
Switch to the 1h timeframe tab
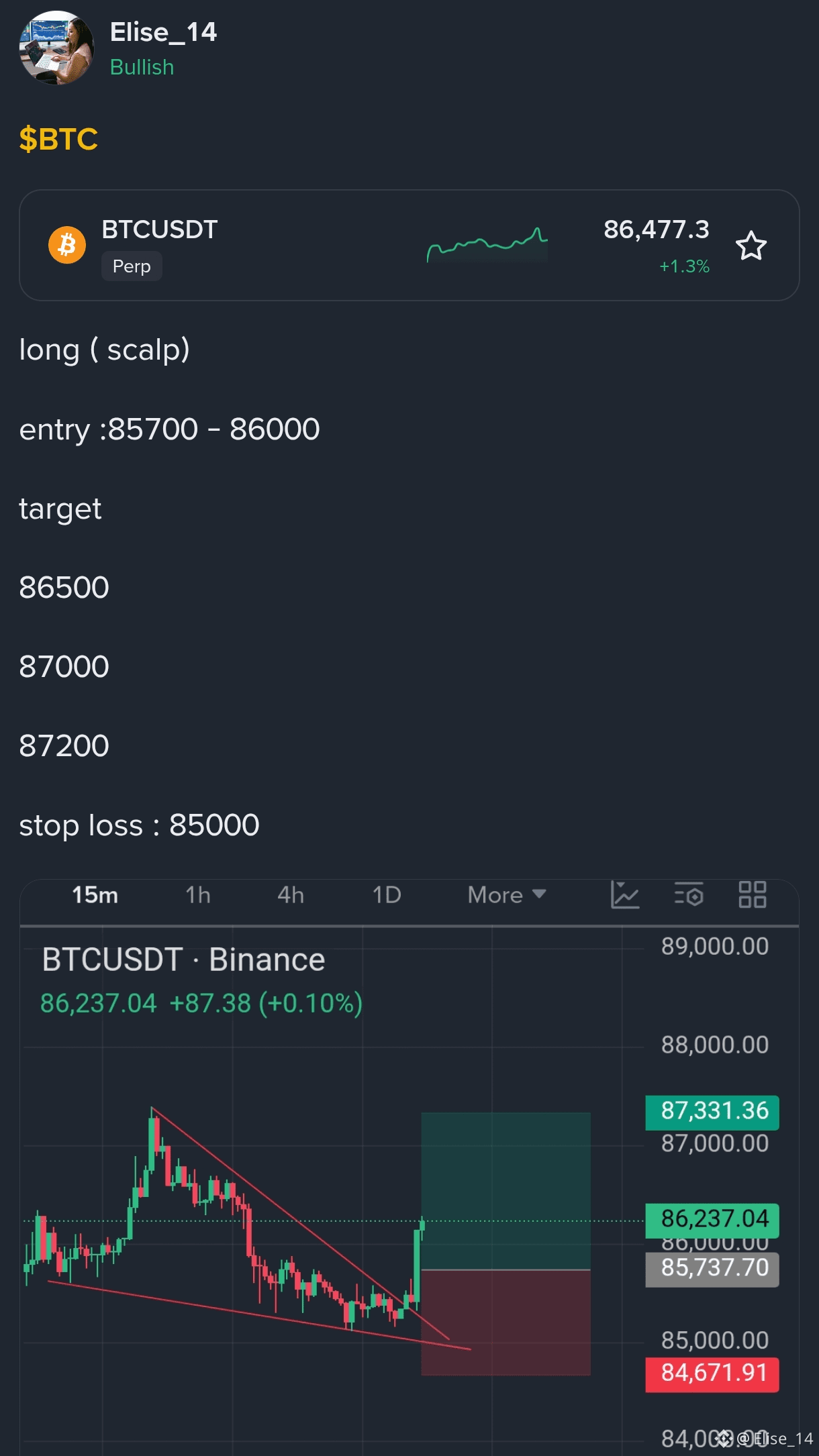198,895
